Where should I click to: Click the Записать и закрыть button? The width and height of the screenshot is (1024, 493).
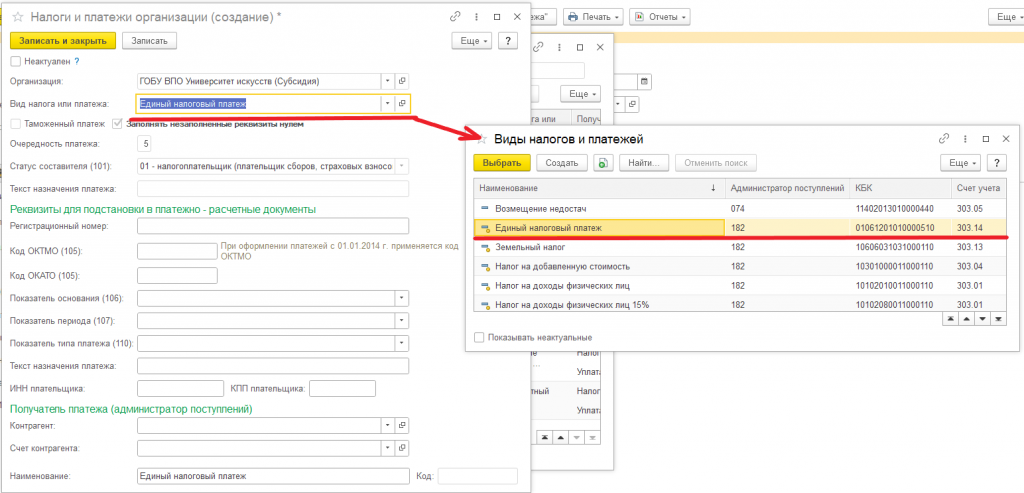[x=63, y=40]
